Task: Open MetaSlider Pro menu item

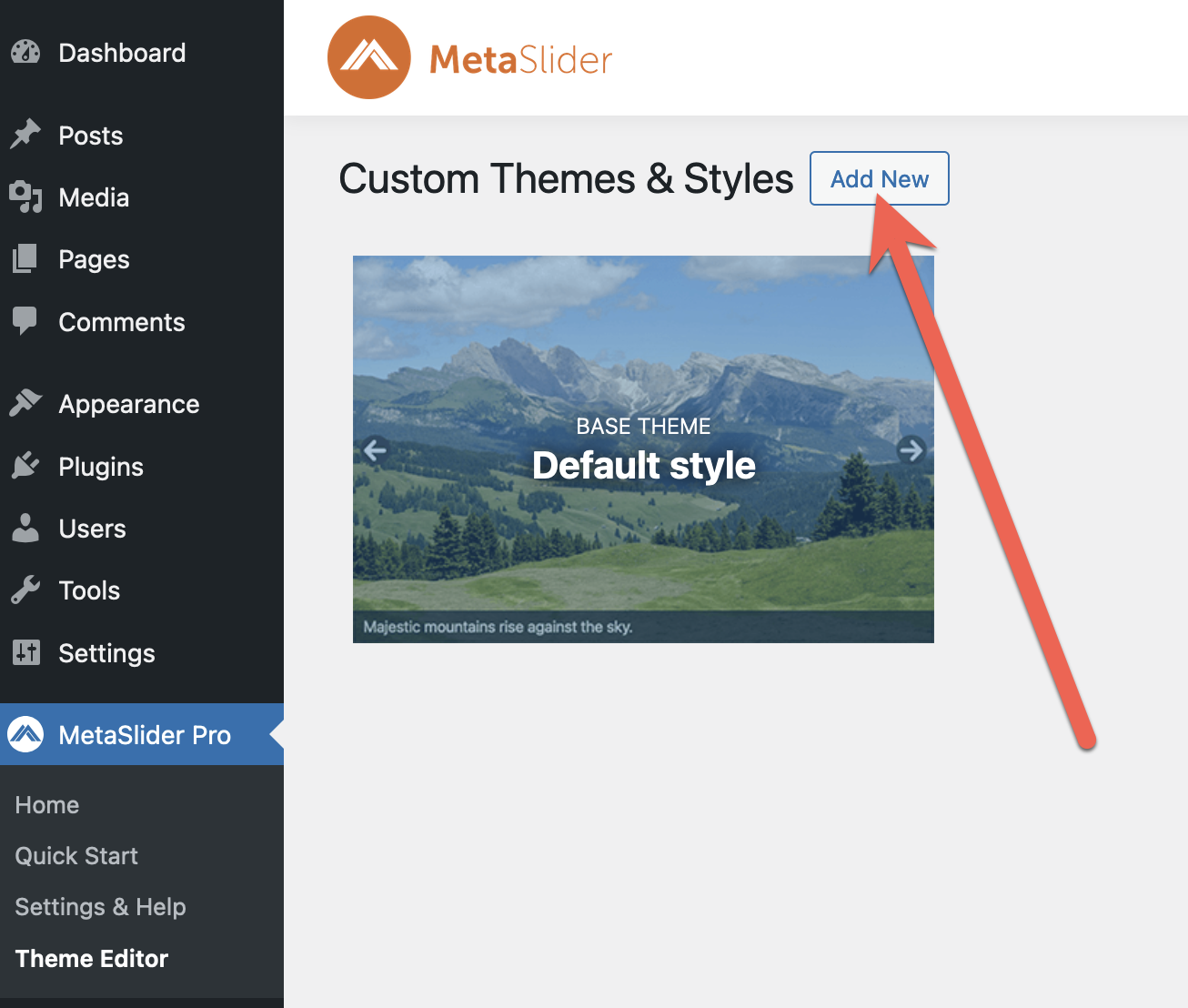Action: 144,734
